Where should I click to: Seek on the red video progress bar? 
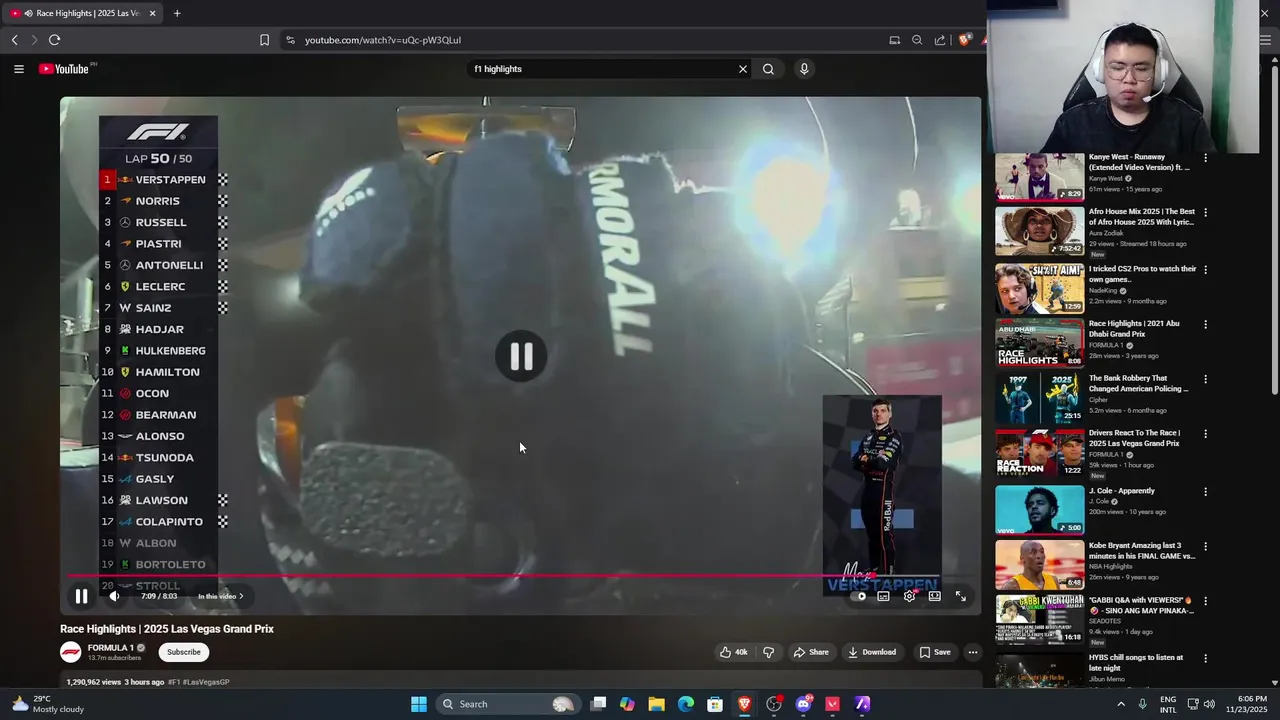coord(504,576)
